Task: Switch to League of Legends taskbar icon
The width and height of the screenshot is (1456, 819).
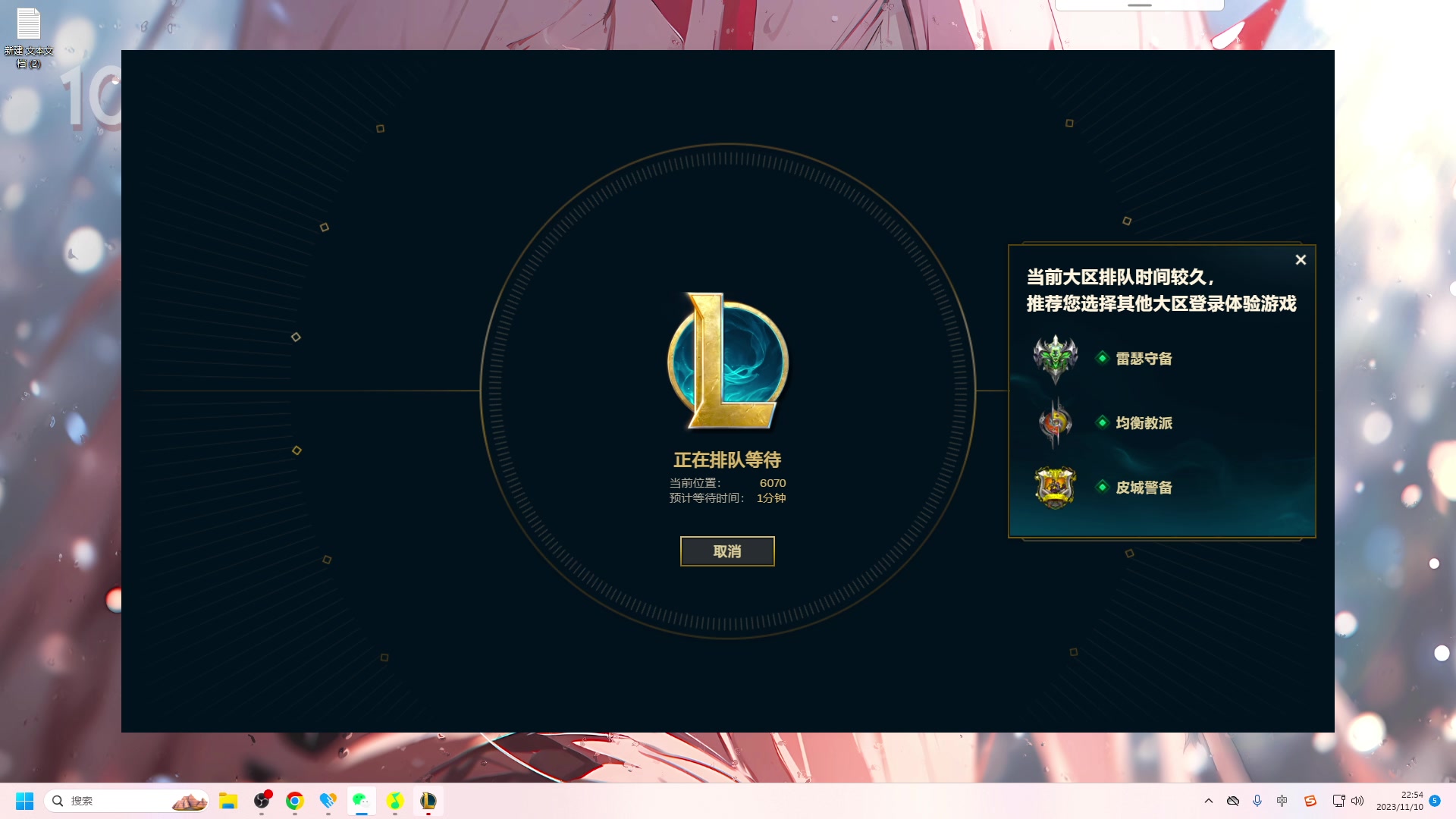Action: click(428, 801)
